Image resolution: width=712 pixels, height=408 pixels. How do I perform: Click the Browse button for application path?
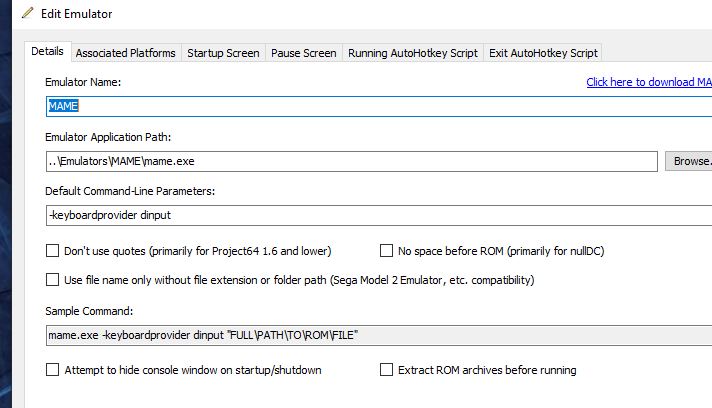pyautogui.click(x=689, y=161)
